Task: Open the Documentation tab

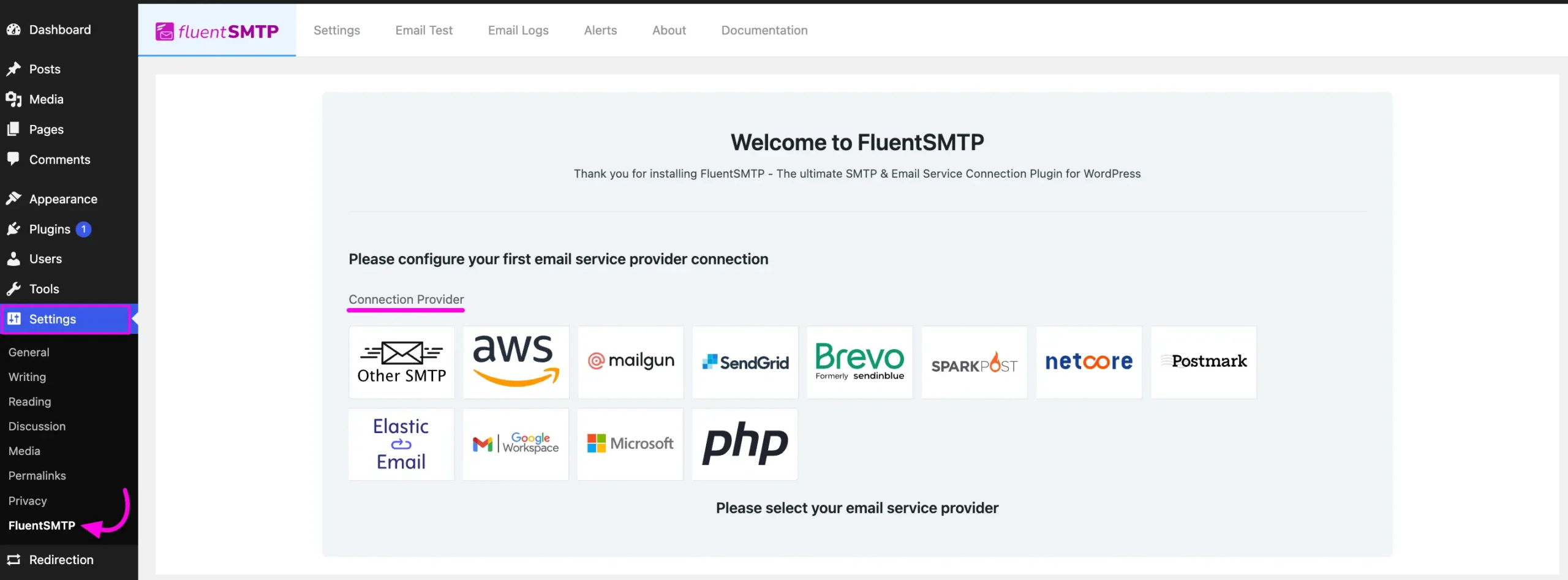Action: (764, 30)
